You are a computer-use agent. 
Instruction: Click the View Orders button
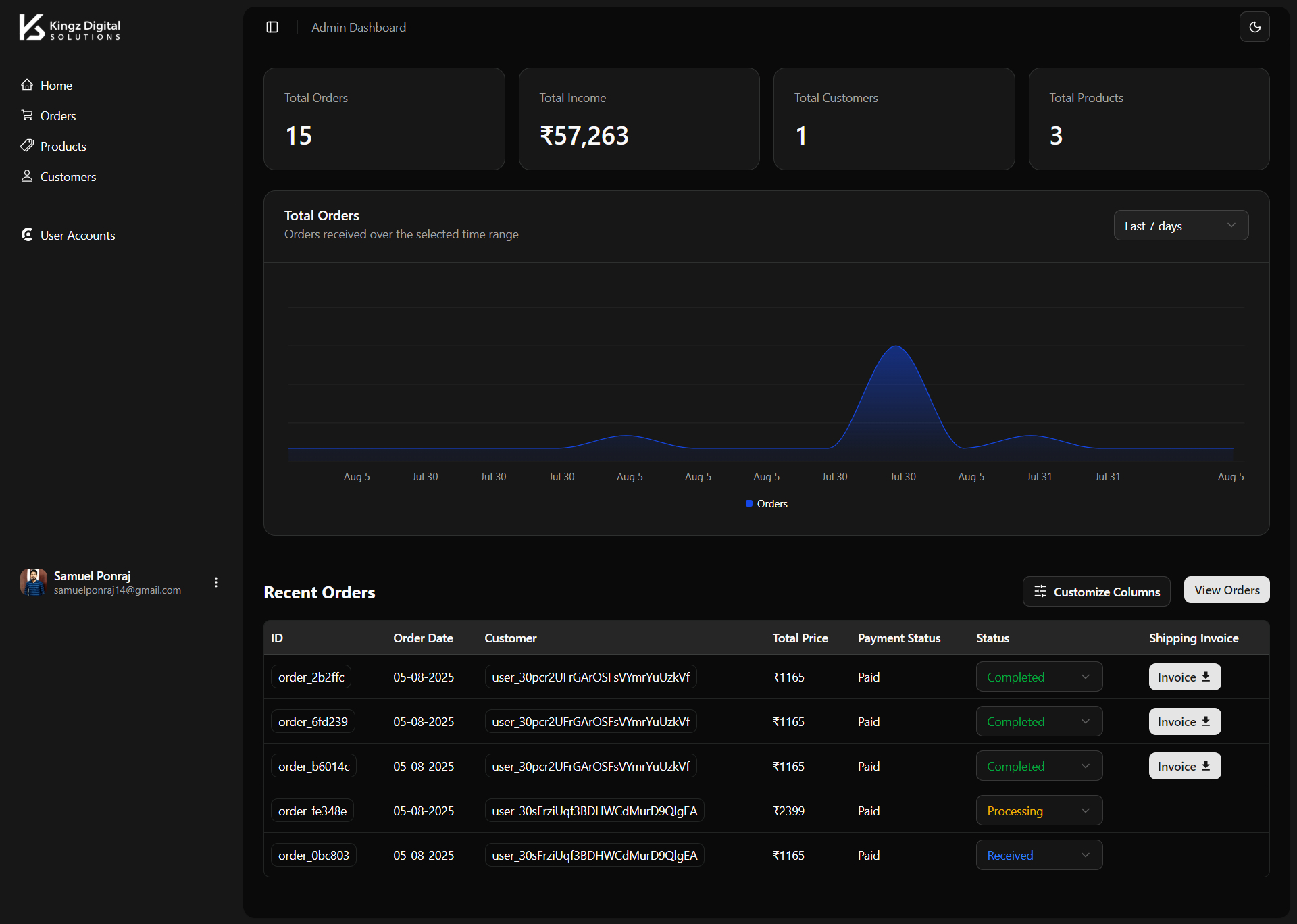1226,590
